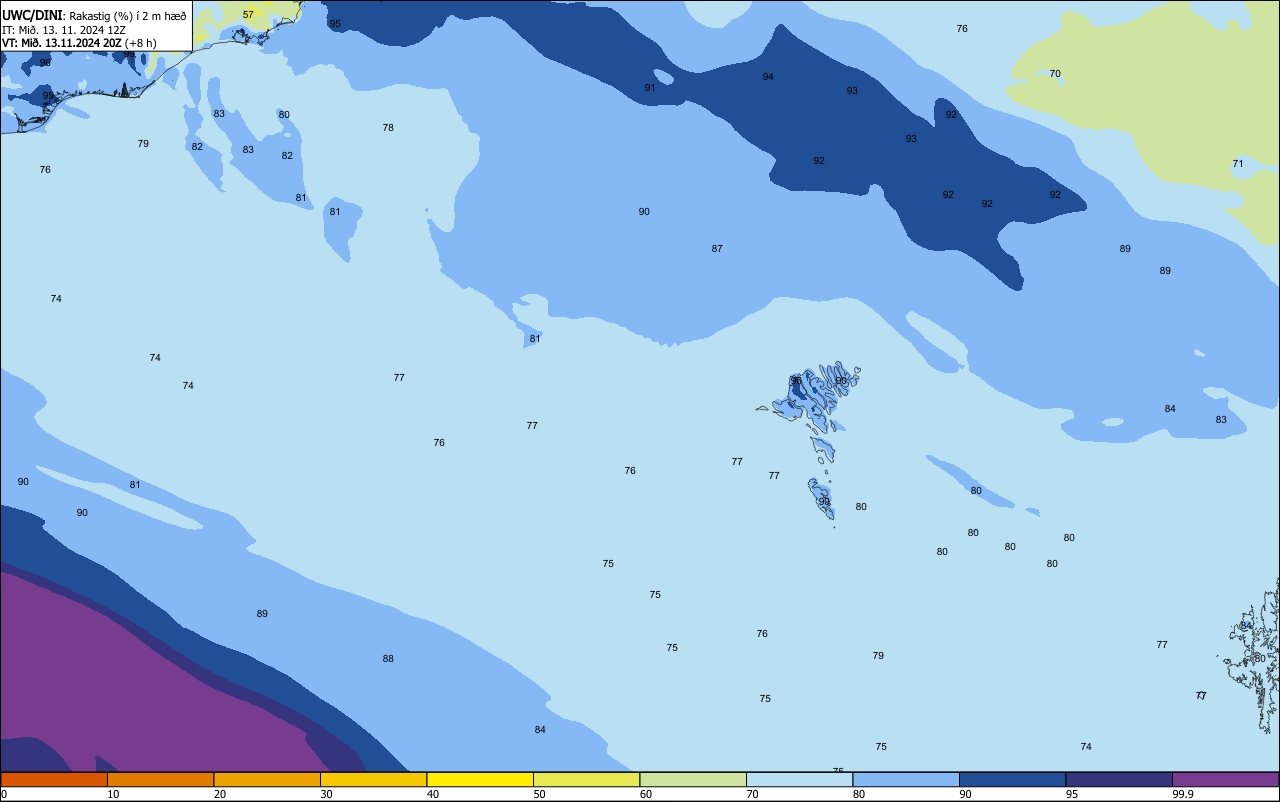Click the bright yellow 40–50 legend swatch
Viewport: 1280px width, 802px height.
tap(480, 779)
